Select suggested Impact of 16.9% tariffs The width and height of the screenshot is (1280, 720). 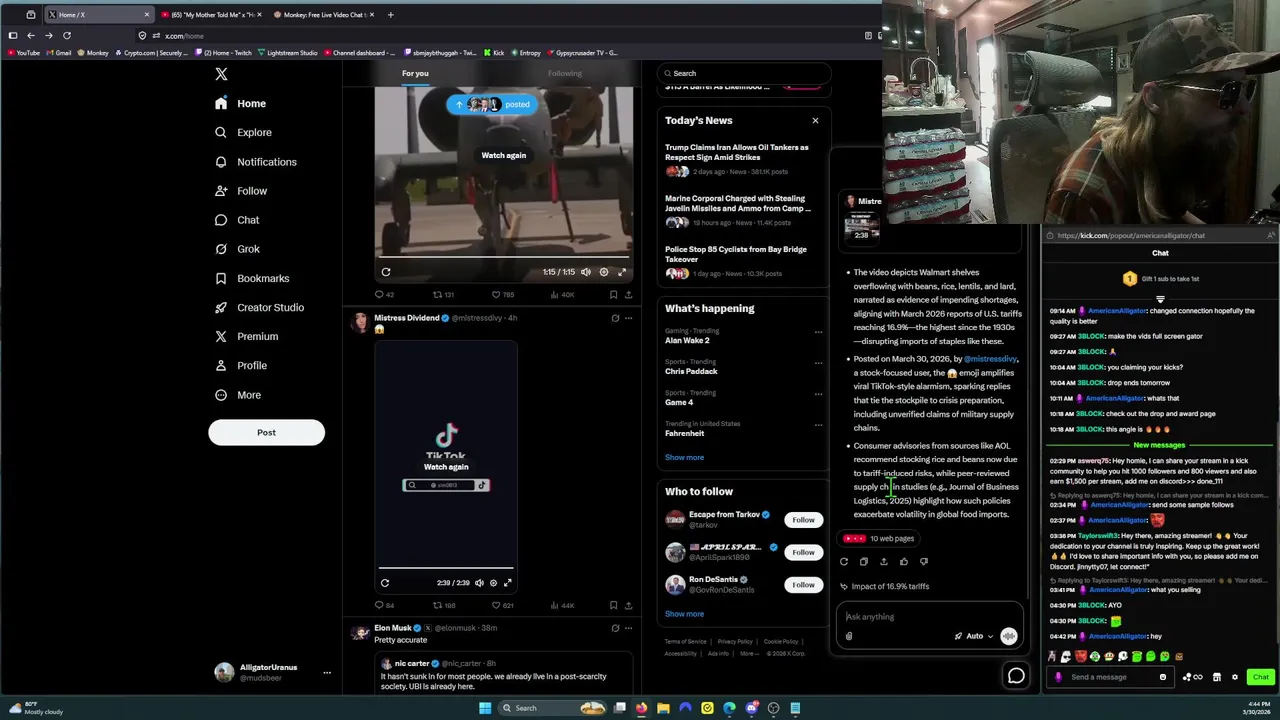[x=885, y=586]
